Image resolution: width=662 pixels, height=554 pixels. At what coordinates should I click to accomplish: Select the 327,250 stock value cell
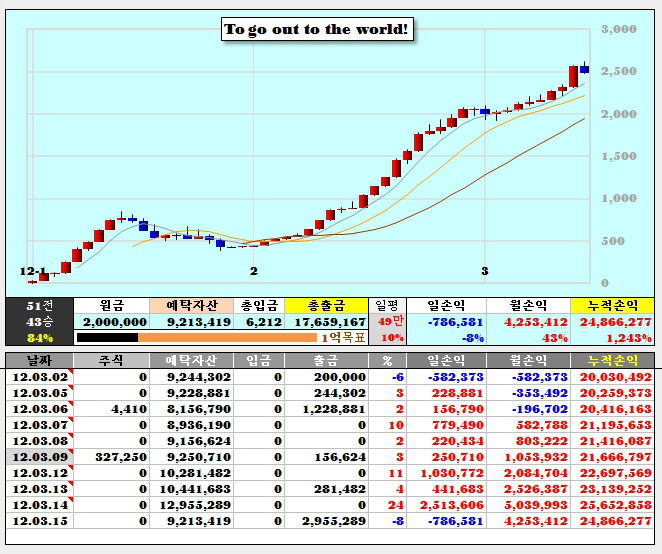click(x=111, y=456)
